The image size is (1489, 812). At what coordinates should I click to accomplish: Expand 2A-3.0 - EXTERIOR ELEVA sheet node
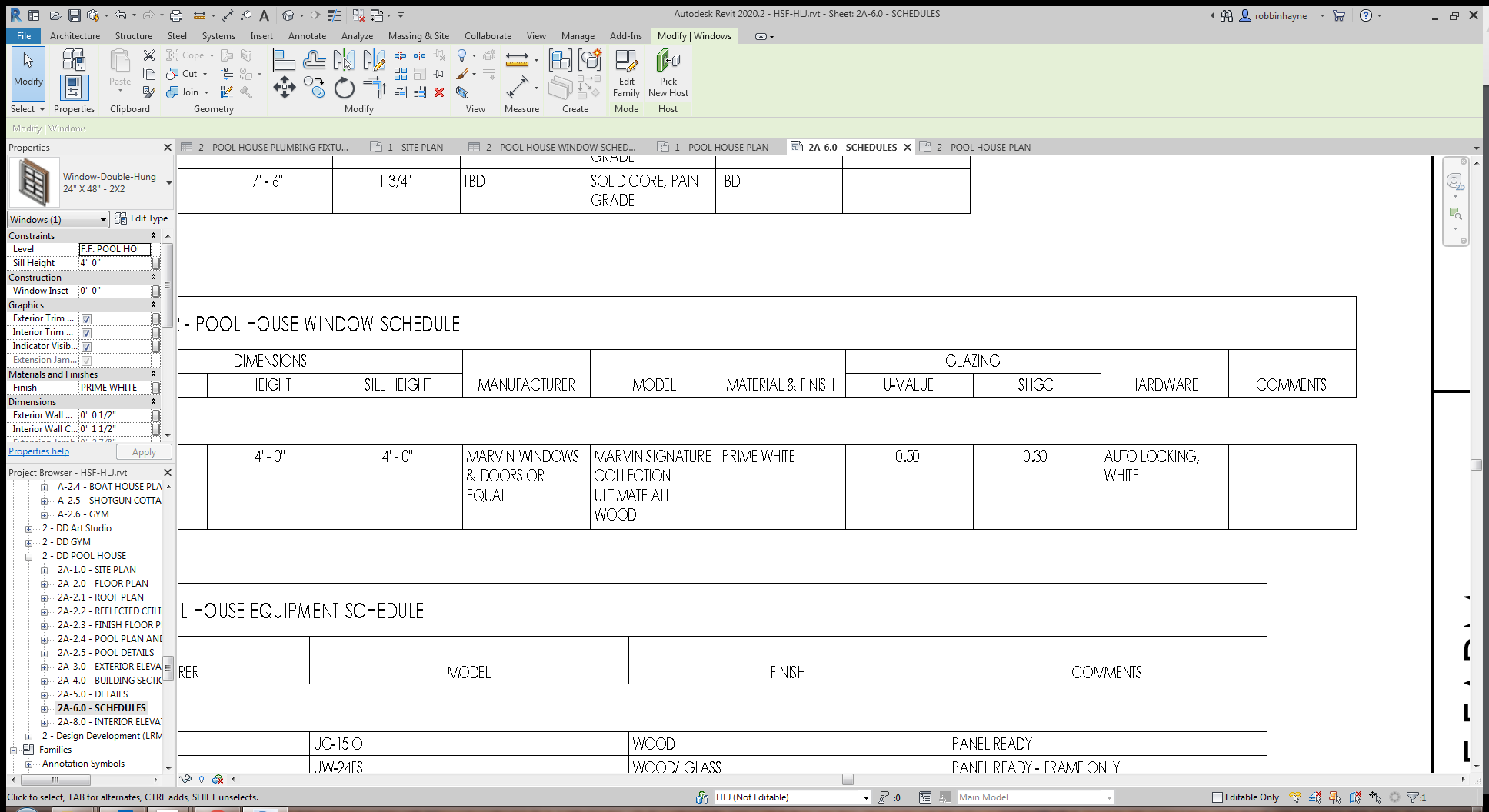pyautogui.click(x=45, y=667)
